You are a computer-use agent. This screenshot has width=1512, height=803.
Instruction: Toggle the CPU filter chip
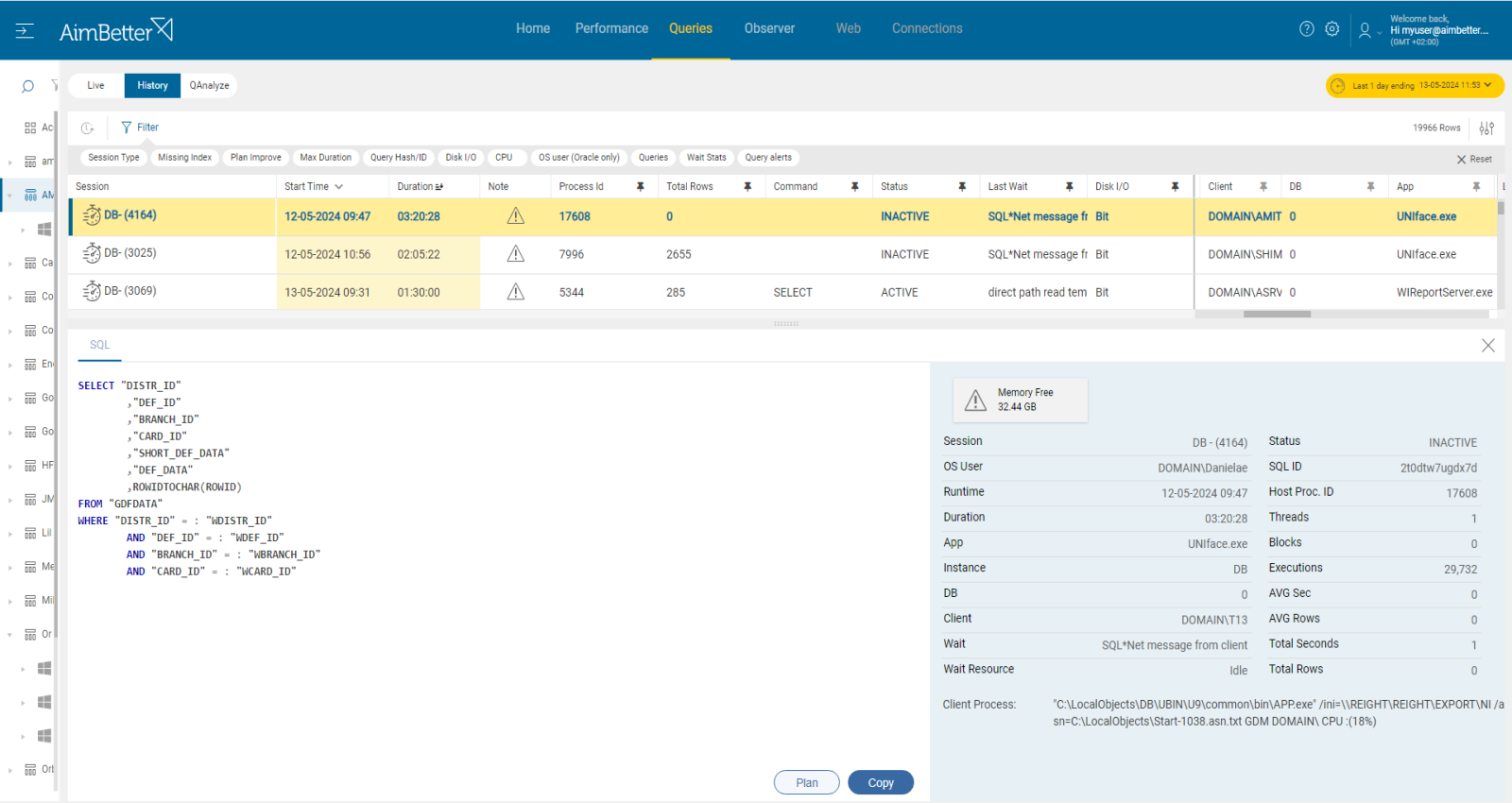[505, 158]
